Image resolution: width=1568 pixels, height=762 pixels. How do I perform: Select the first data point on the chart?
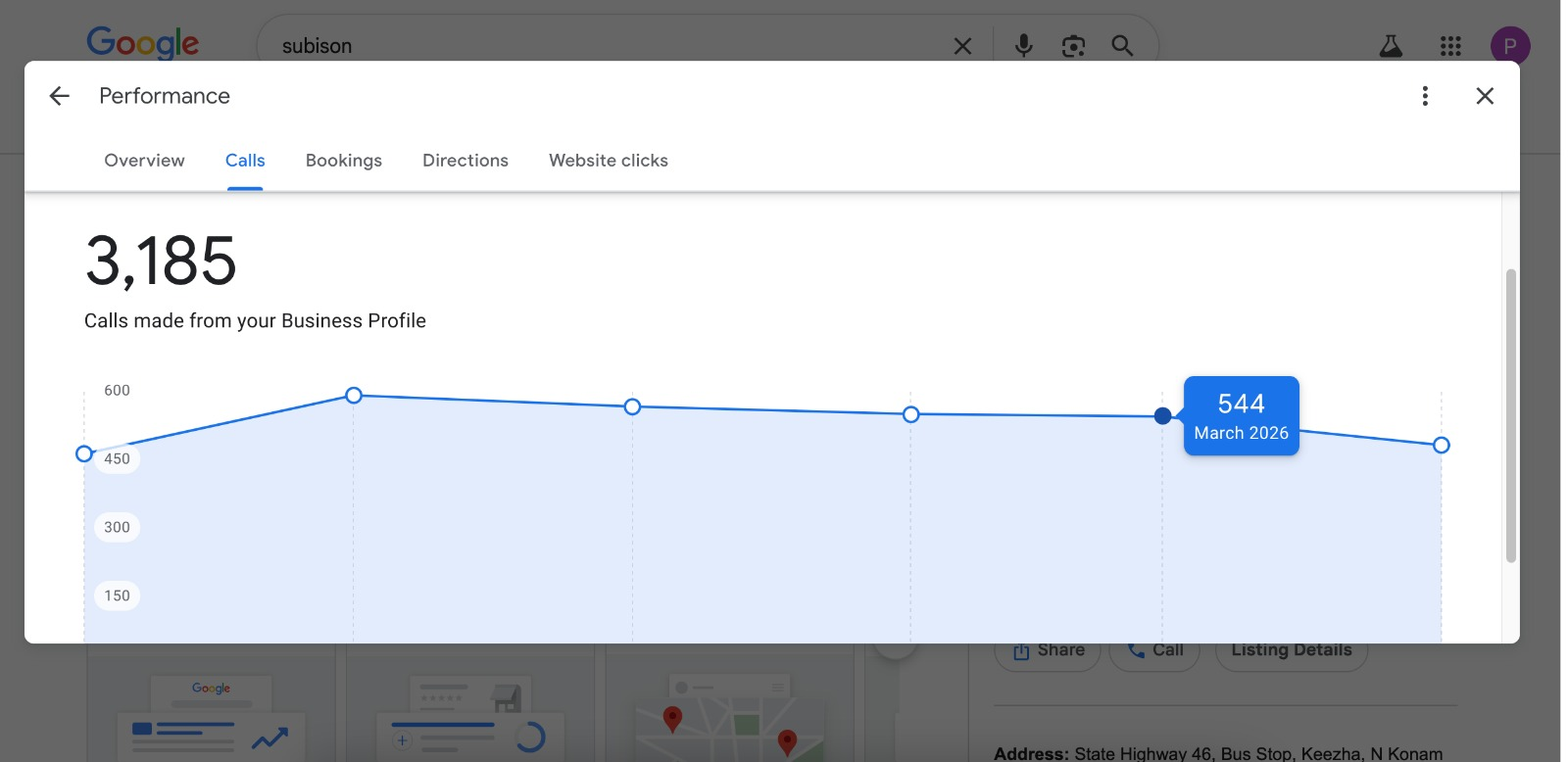(84, 454)
